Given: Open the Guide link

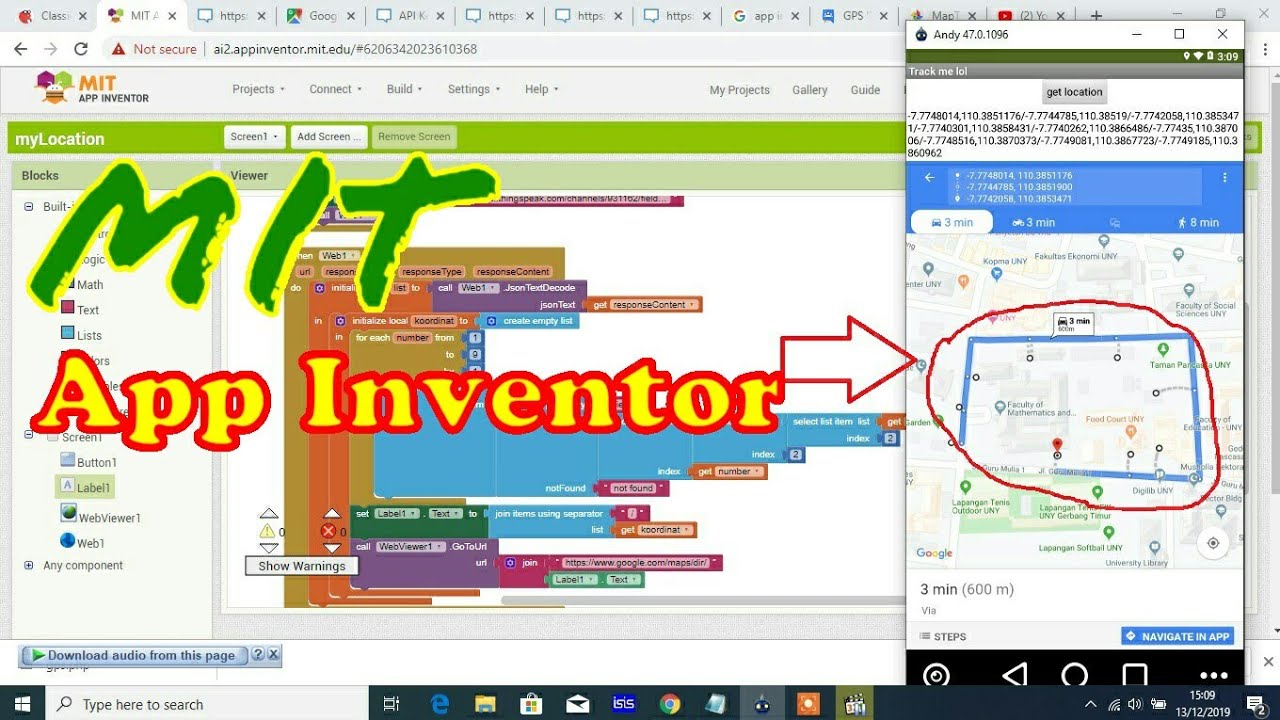Looking at the screenshot, I should coord(865,90).
